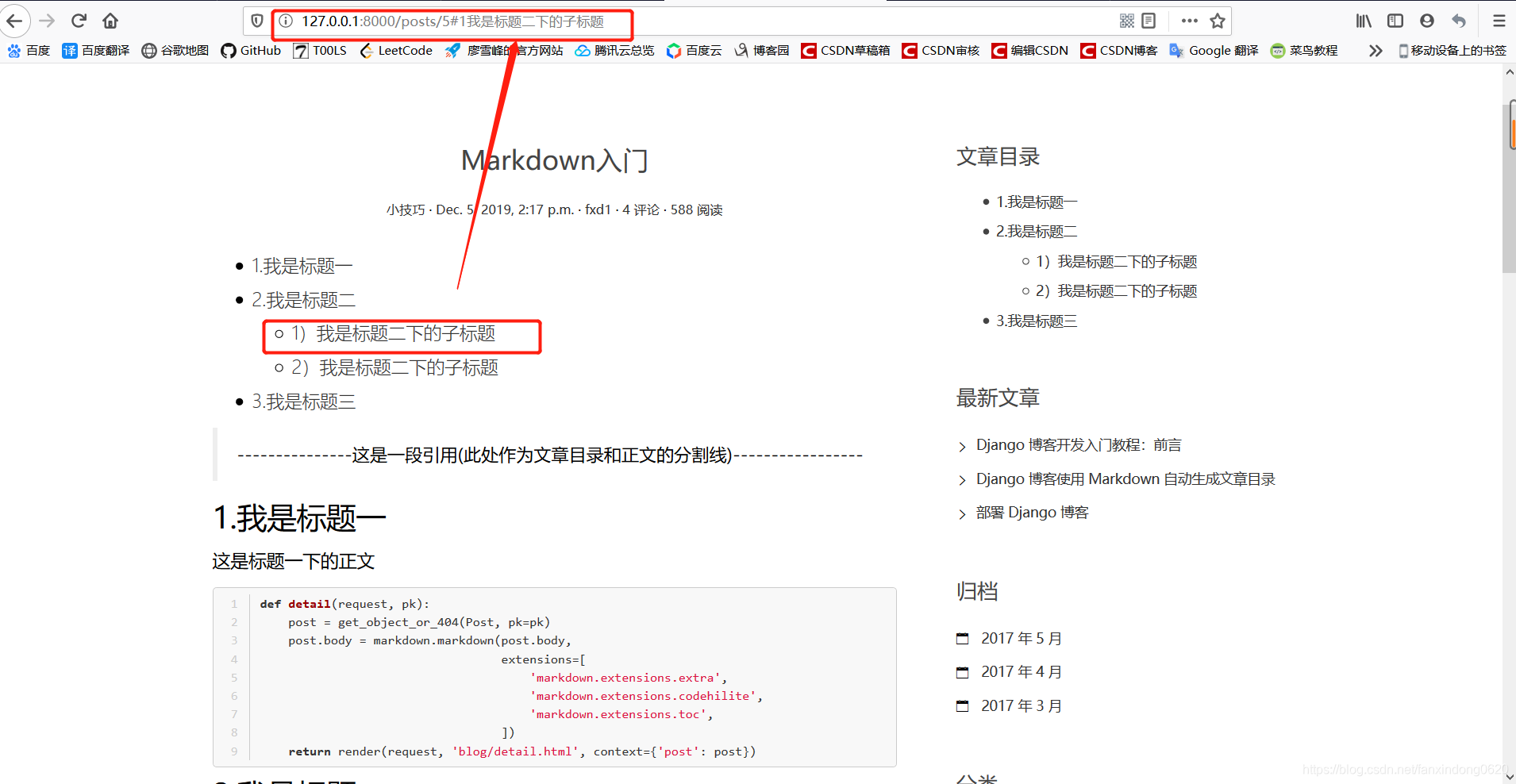The image size is (1516, 784).
Task: Click text 这是标题一下的正文
Action: click(x=293, y=562)
